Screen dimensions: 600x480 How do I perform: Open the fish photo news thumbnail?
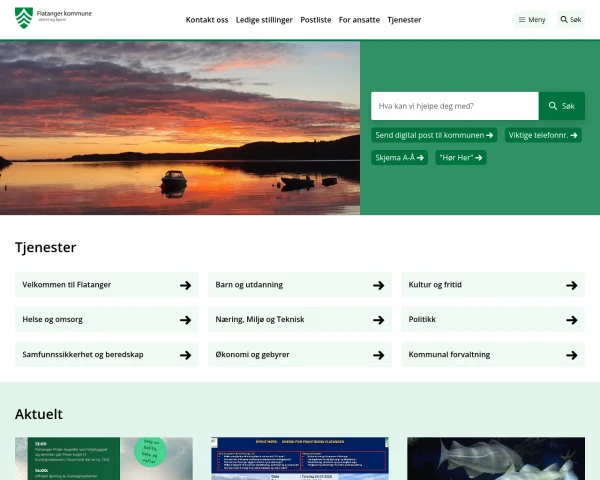[496, 459]
